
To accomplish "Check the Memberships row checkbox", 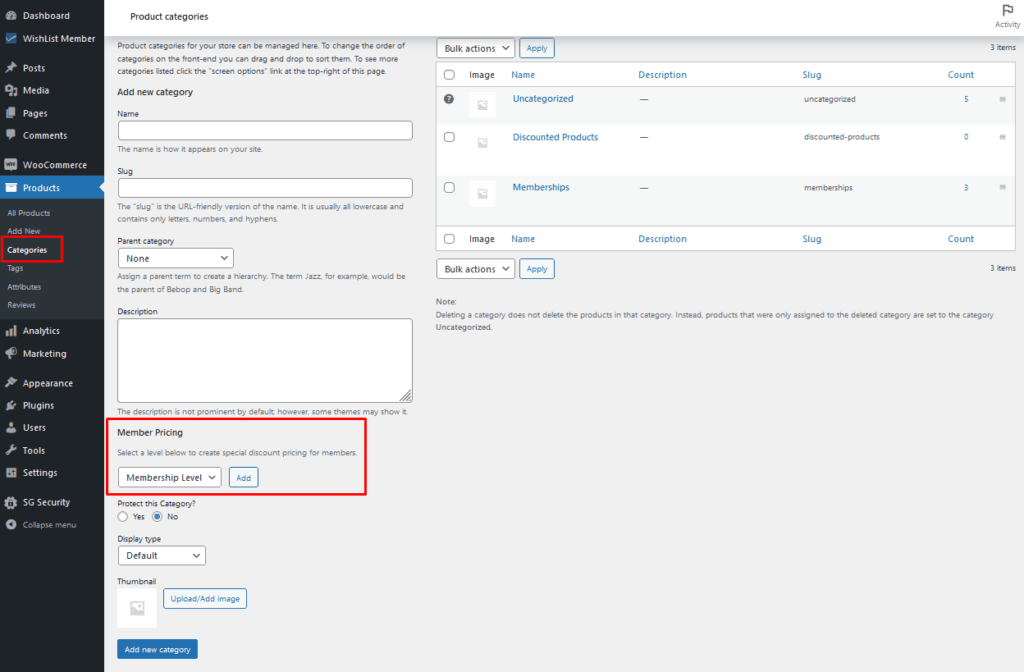I will point(449,187).
